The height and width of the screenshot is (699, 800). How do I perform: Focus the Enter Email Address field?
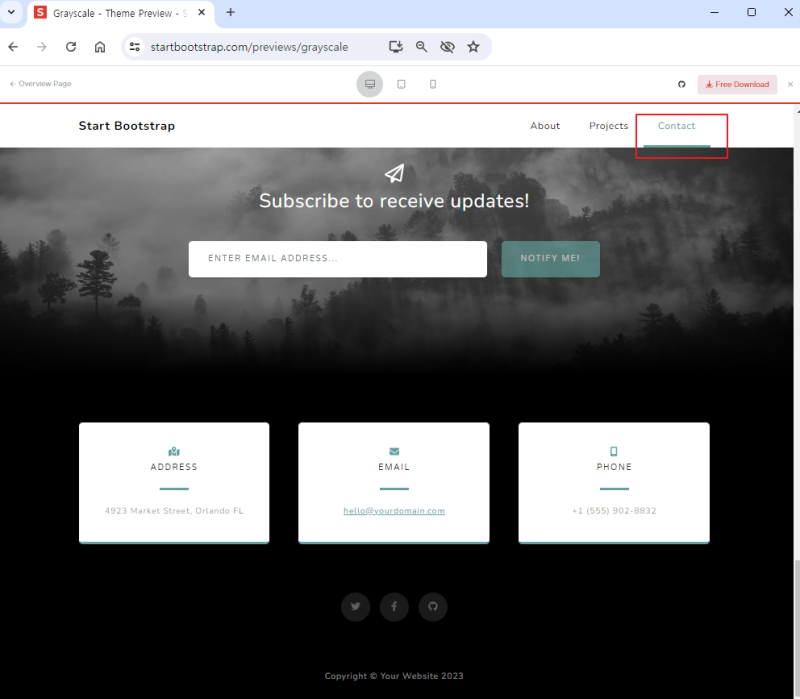pyautogui.click(x=338, y=259)
